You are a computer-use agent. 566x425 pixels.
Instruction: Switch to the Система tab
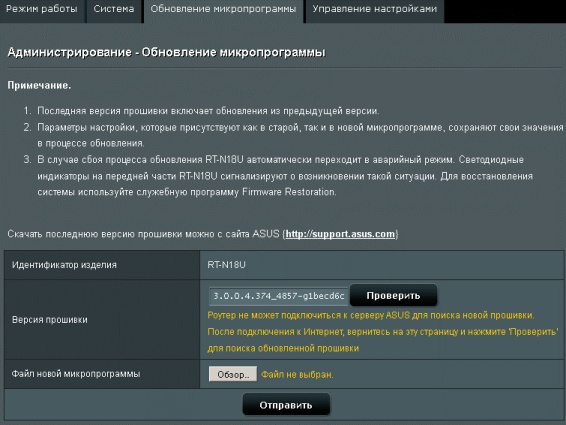click(114, 10)
